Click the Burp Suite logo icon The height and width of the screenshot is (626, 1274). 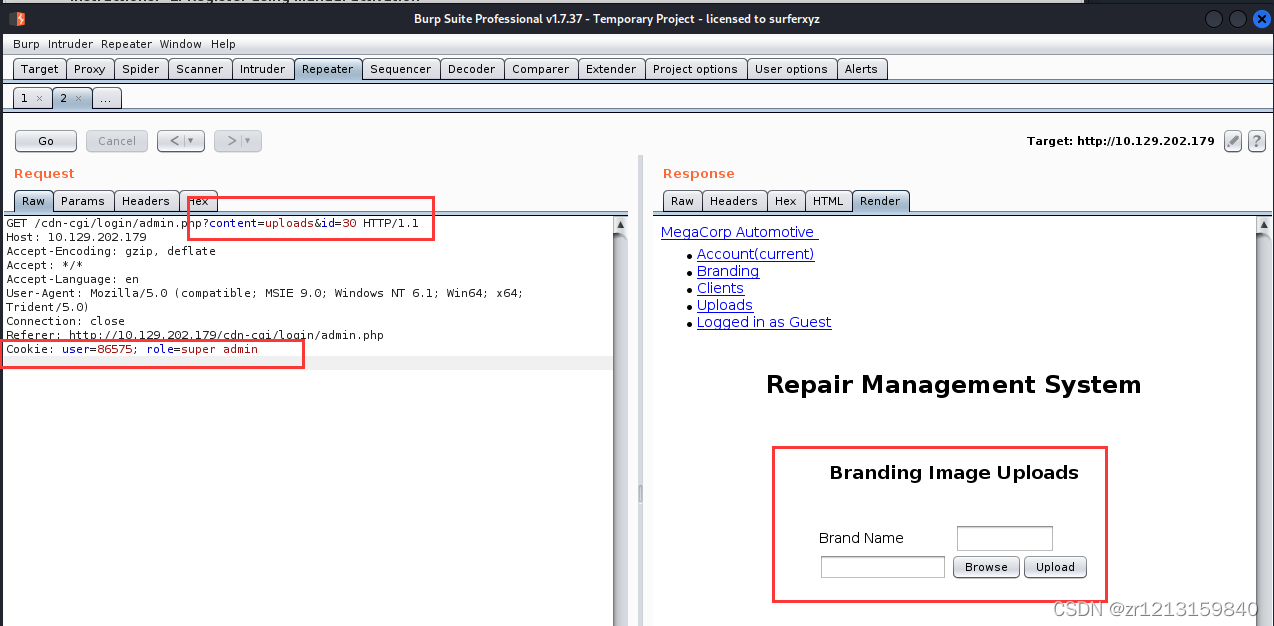(x=17, y=19)
